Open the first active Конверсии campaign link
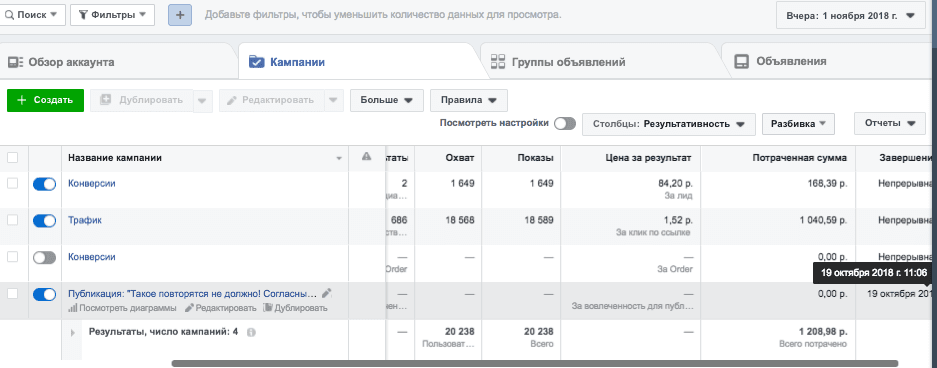The width and height of the screenshot is (937, 368). coord(91,183)
